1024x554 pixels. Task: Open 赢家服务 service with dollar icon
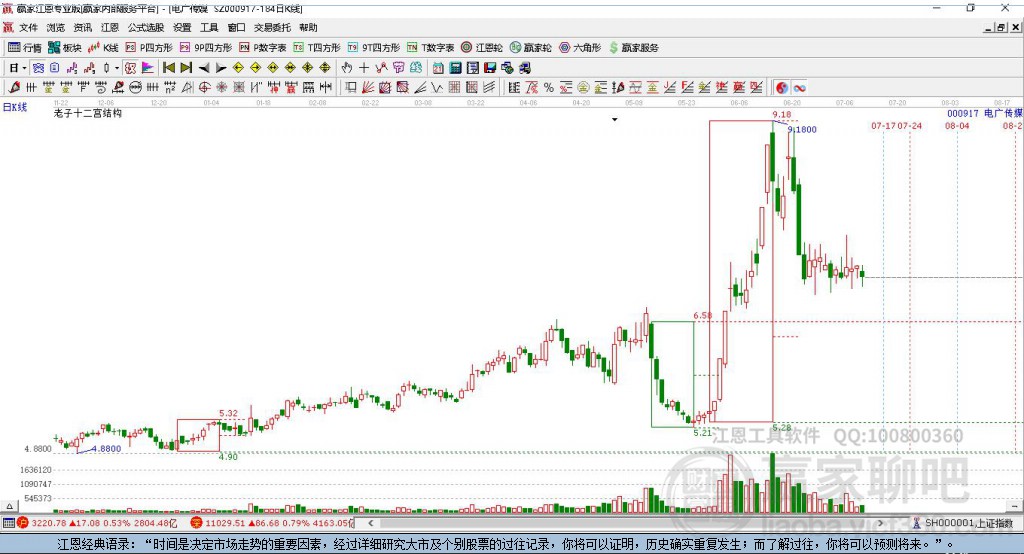pyautogui.click(x=633, y=48)
